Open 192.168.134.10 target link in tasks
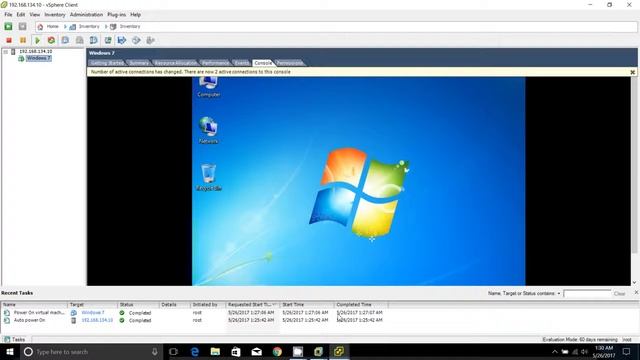640x360 pixels. pos(97,320)
